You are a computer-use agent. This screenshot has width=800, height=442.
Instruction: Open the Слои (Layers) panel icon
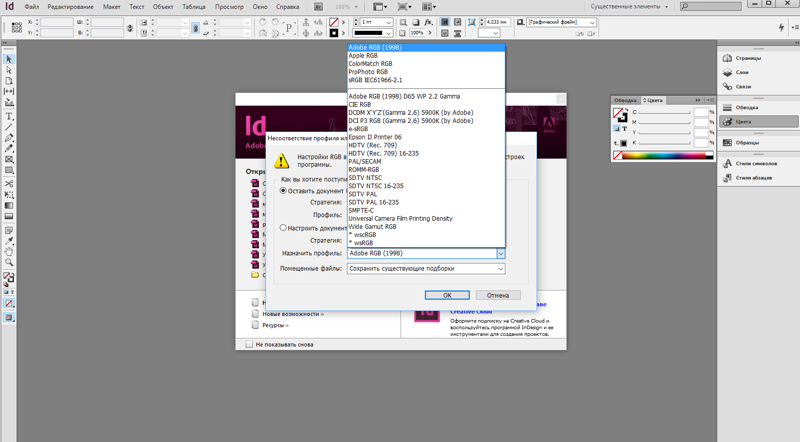[728, 72]
